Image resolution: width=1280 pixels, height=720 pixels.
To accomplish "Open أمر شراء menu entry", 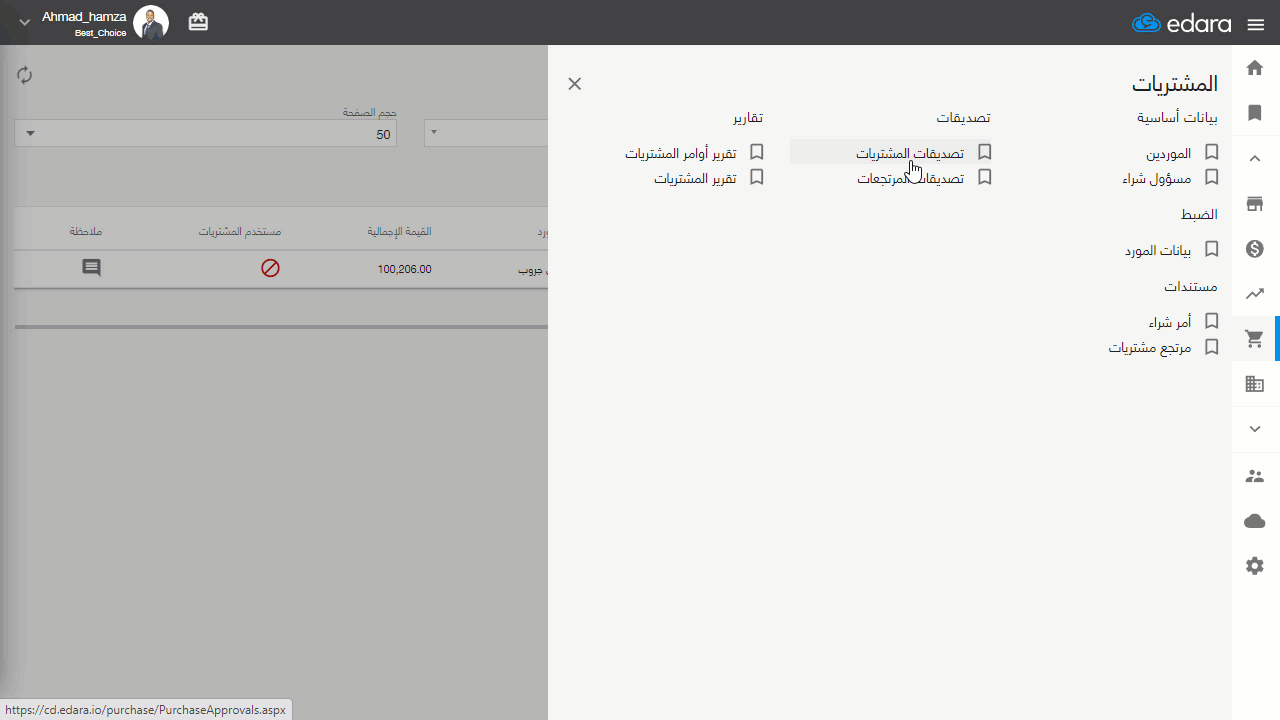I will (1170, 322).
